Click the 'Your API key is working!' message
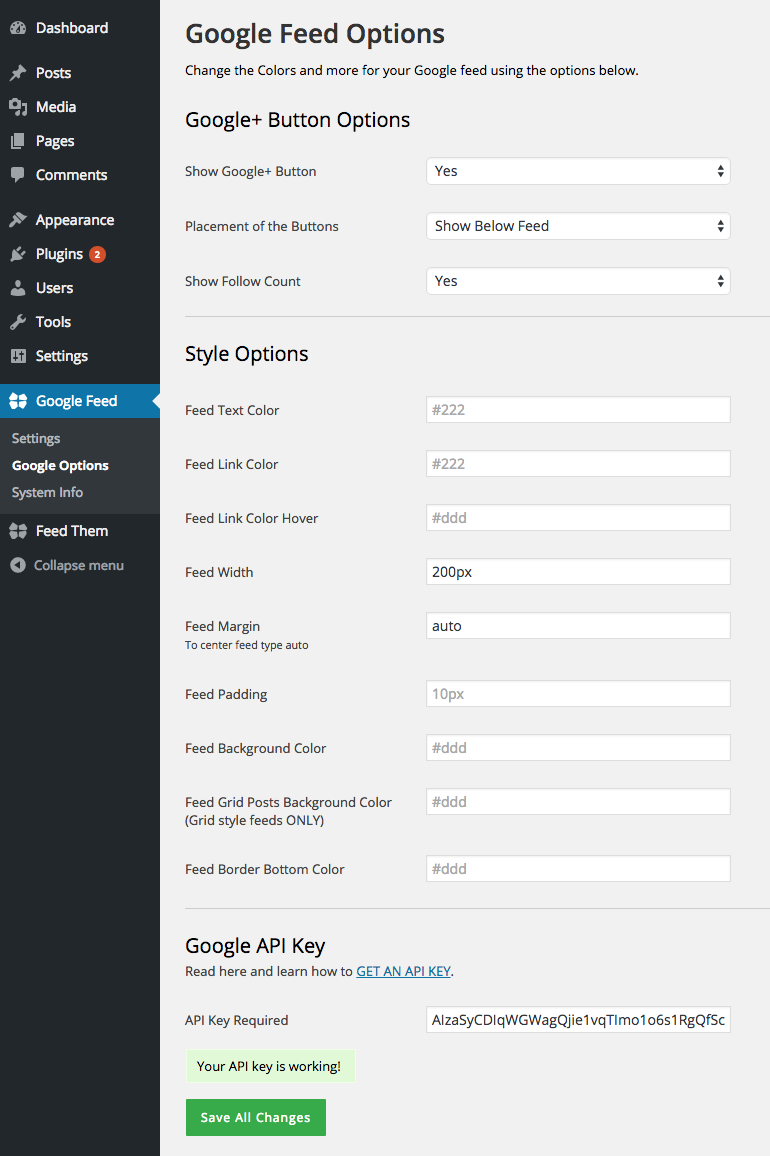This screenshot has height=1156, width=770. (270, 1066)
